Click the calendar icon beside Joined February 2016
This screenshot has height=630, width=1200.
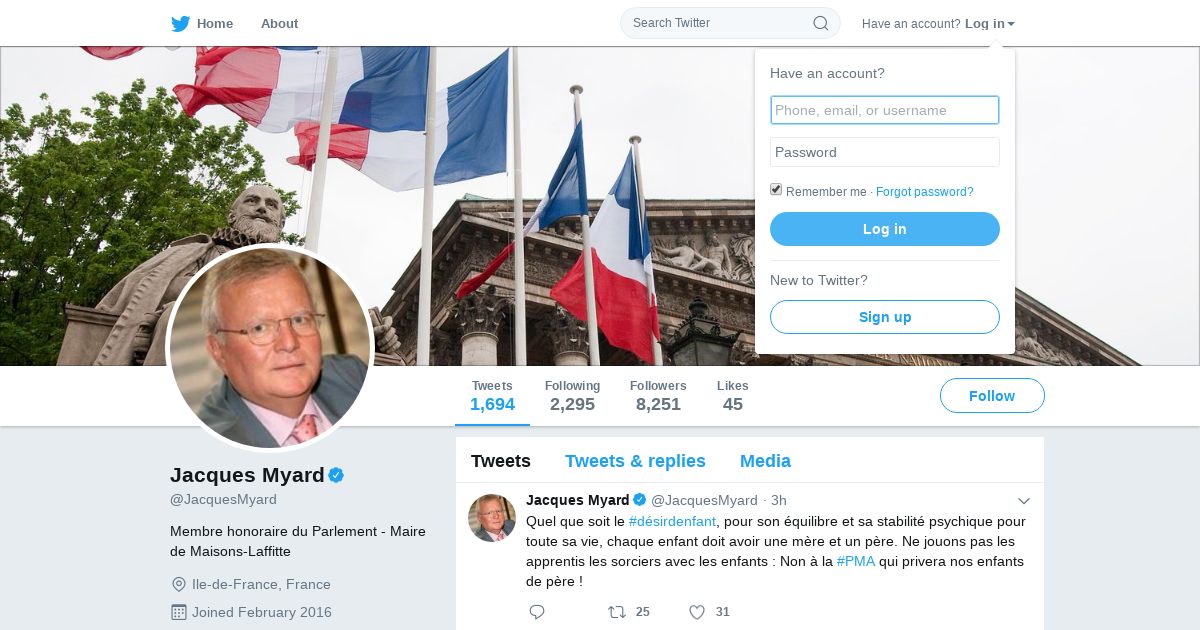click(179, 612)
